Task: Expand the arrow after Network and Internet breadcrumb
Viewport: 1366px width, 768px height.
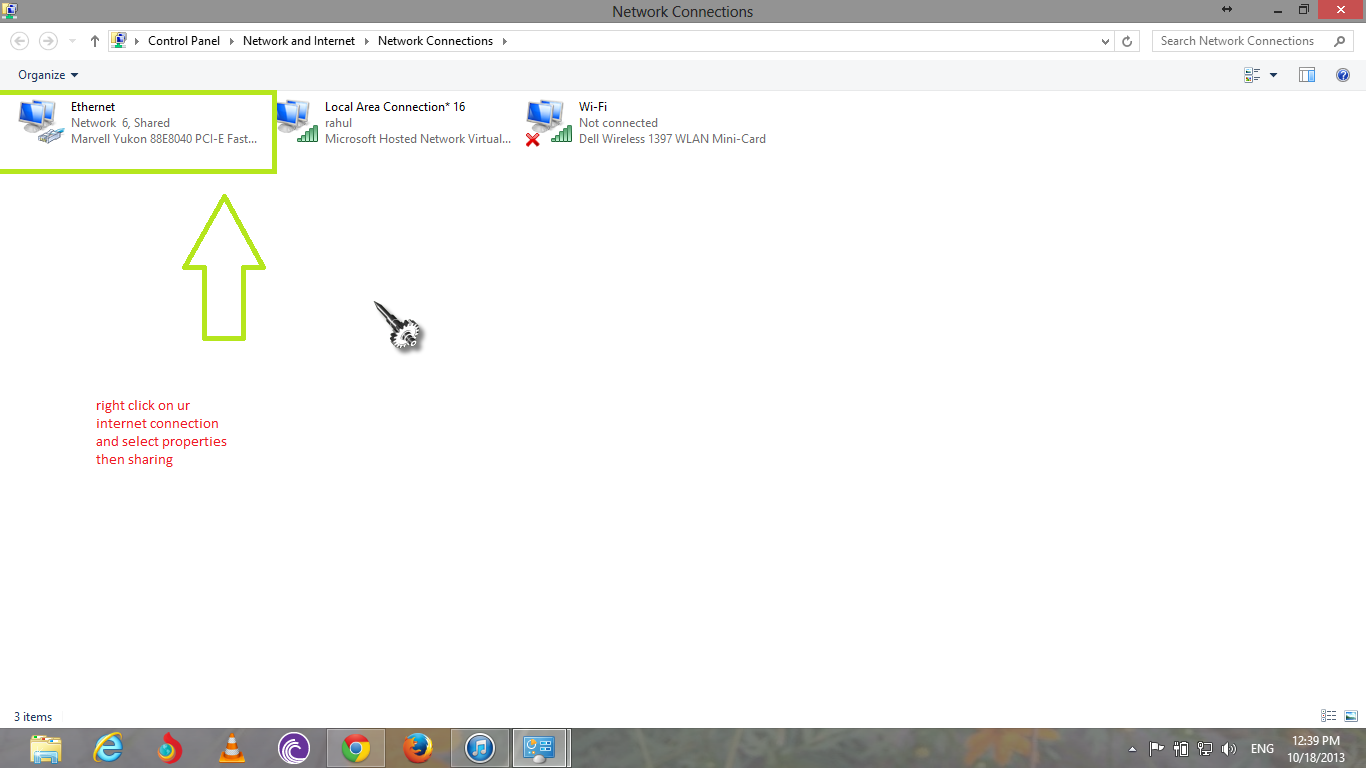Action: [366, 41]
